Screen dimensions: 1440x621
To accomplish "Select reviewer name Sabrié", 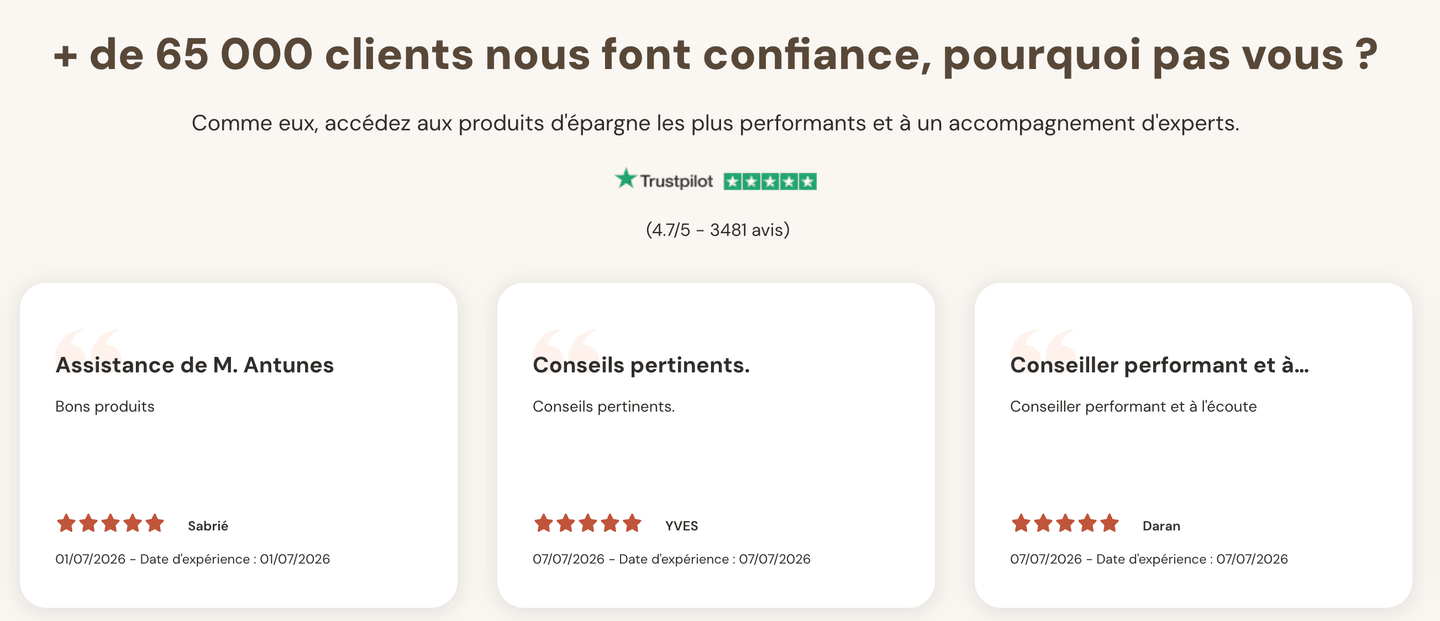I will click(x=208, y=525).
